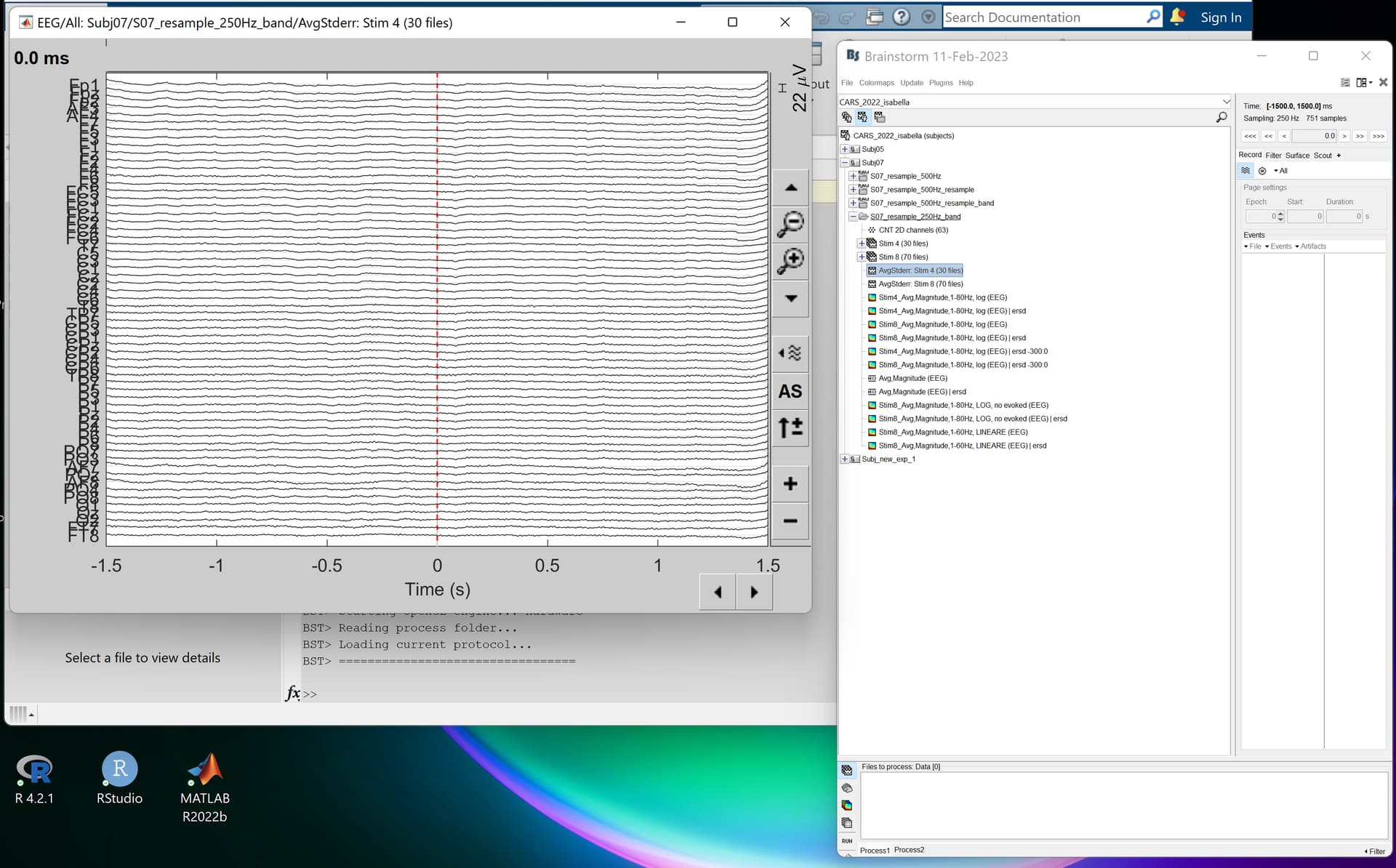The height and width of the screenshot is (868, 1396).
Task: Click the red zero-time cursor line
Action: click(x=437, y=308)
